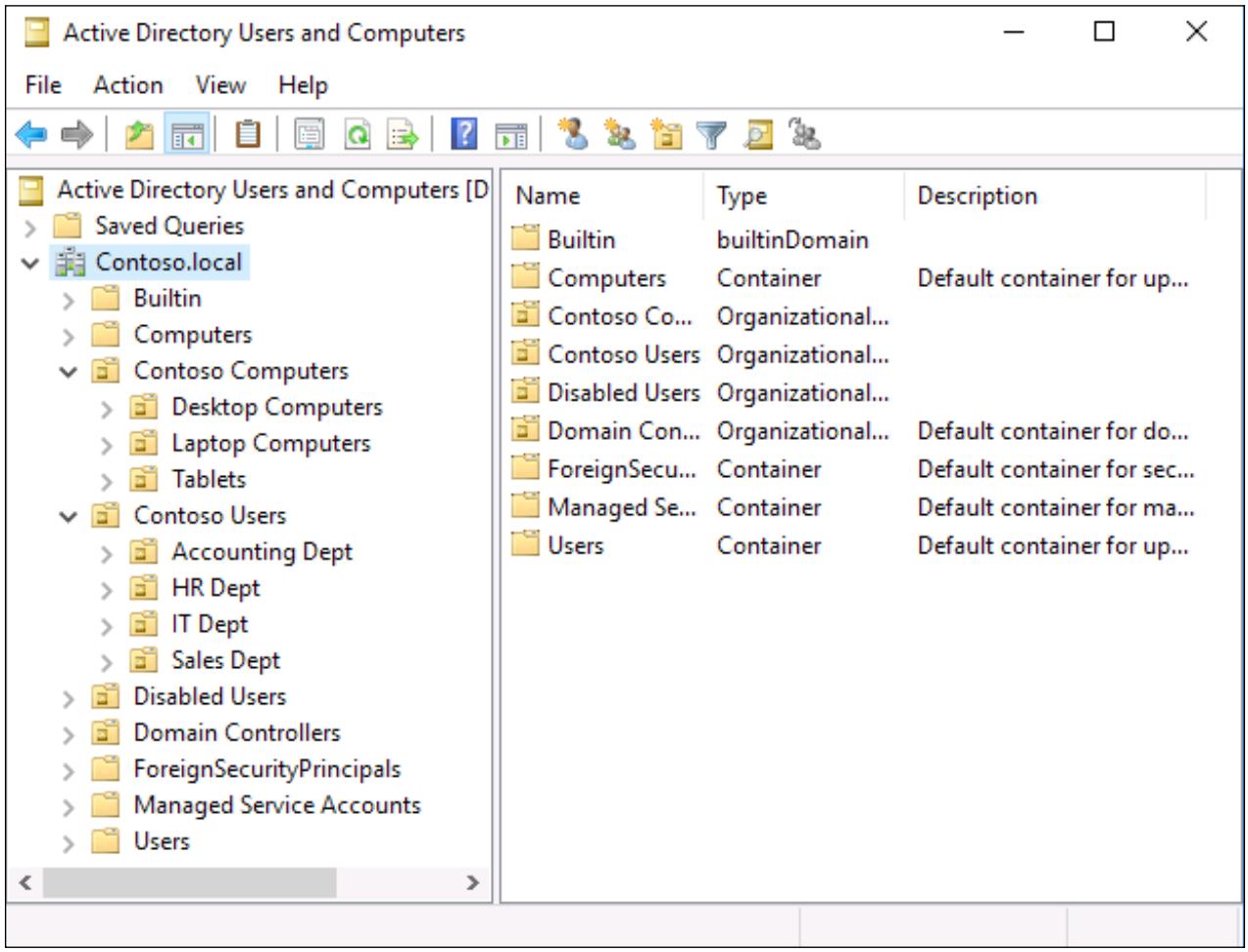The width and height of the screenshot is (1248, 952).
Task: Open Properties via toolbar icon
Action: click(x=310, y=134)
